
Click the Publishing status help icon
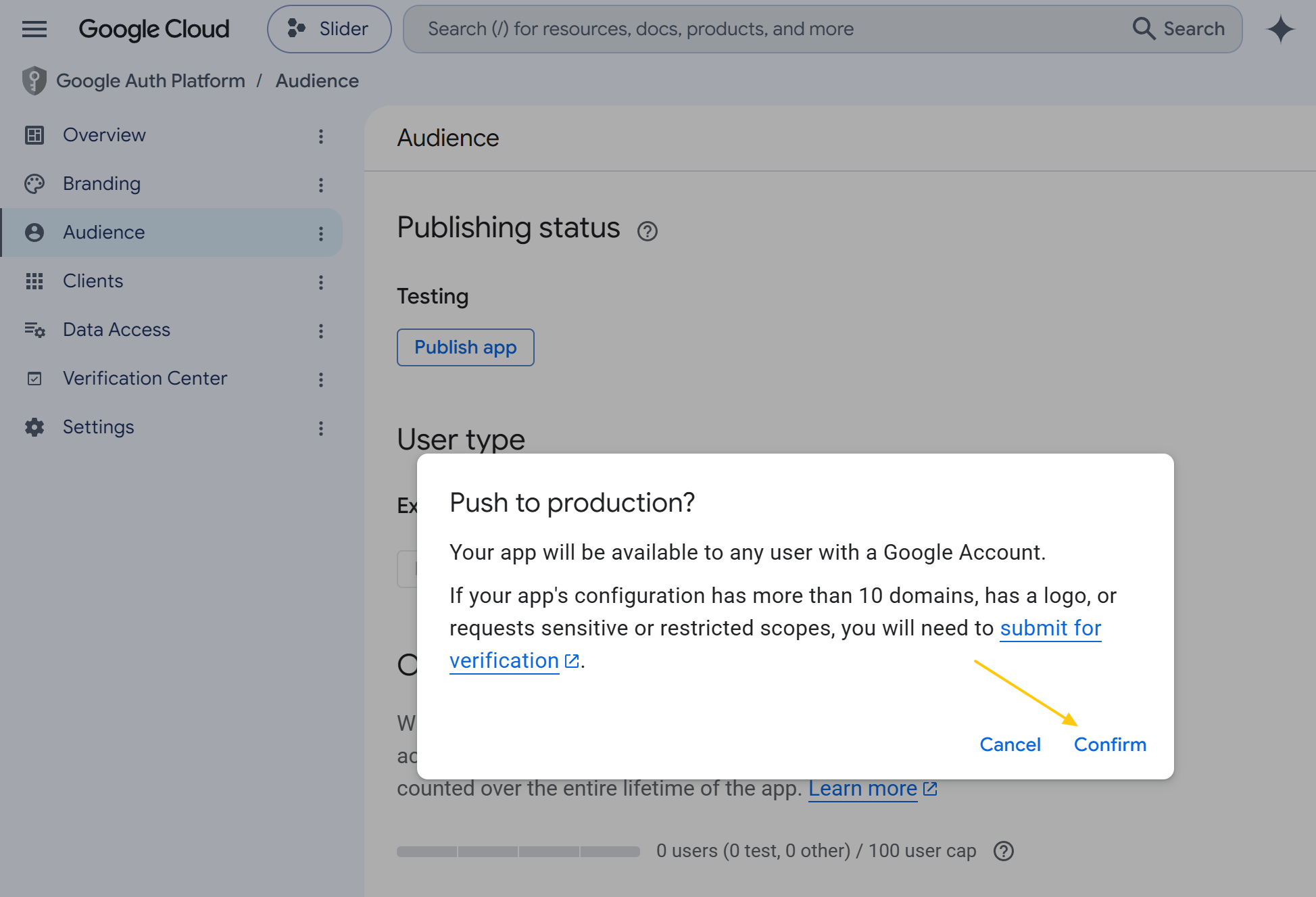[x=648, y=231]
